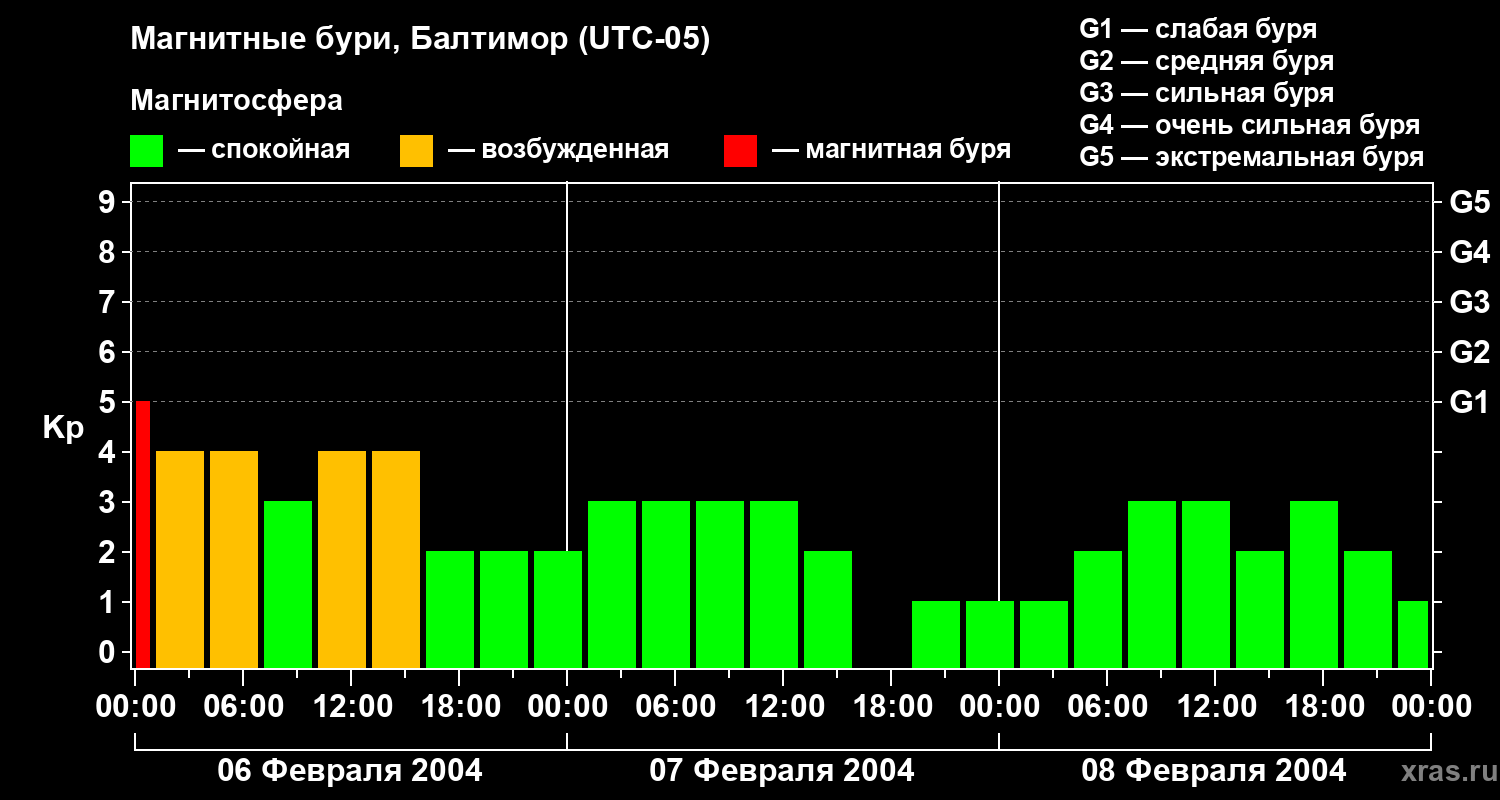Click the '06:00' label under 07 Февраля
Image resolution: width=1500 pixels, height=800 pixels.
tap(675, 706)
